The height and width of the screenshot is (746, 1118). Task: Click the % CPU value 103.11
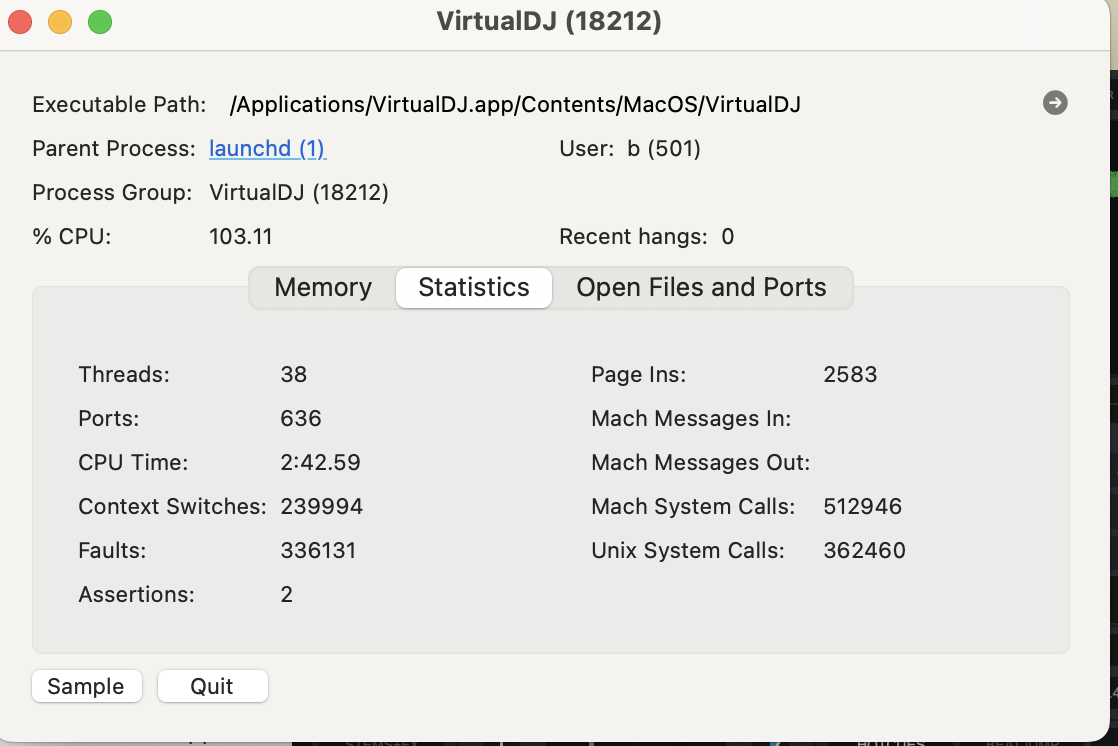pyautogui.click(x=241, y=237)
